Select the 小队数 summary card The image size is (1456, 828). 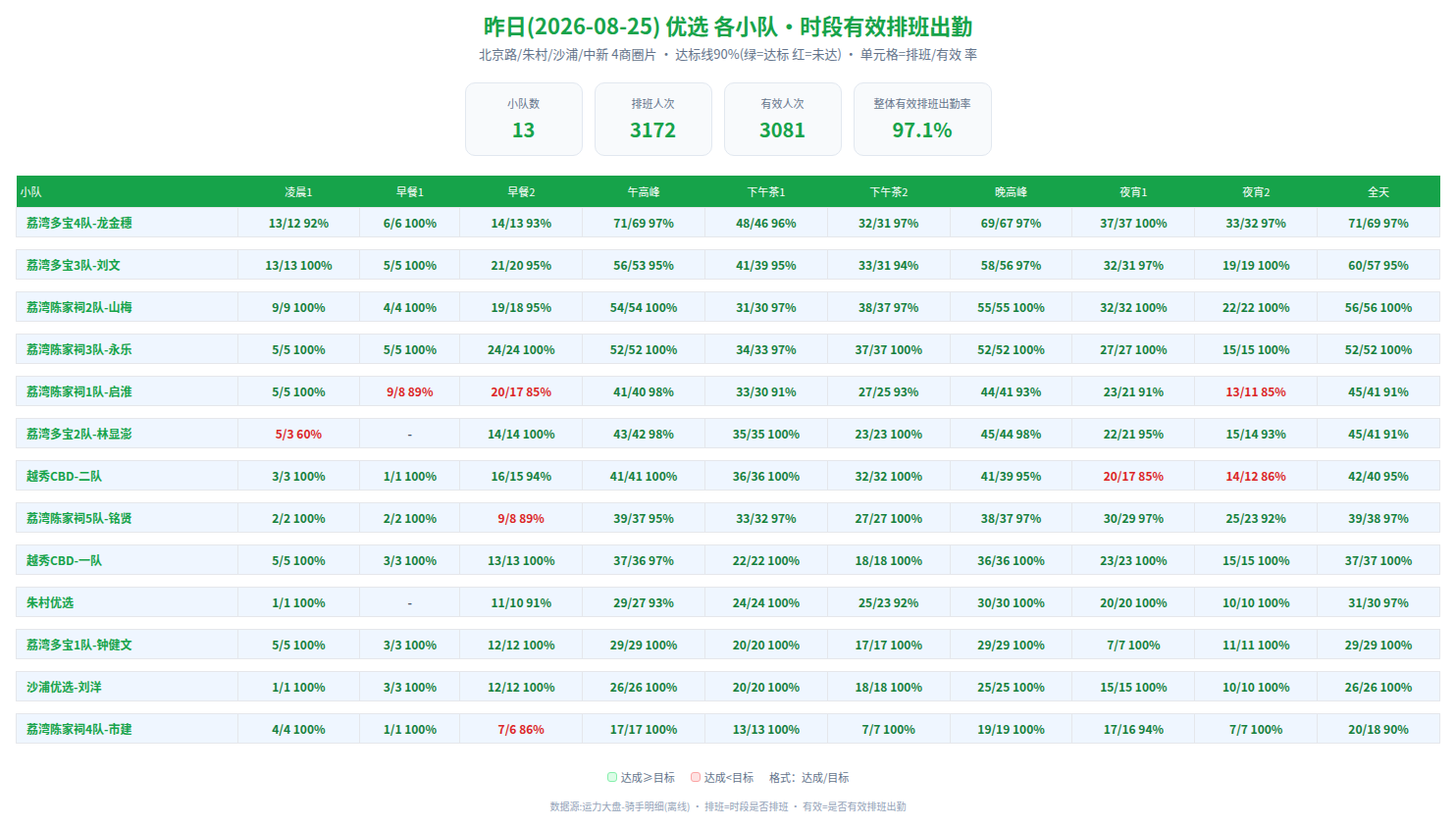524,119
